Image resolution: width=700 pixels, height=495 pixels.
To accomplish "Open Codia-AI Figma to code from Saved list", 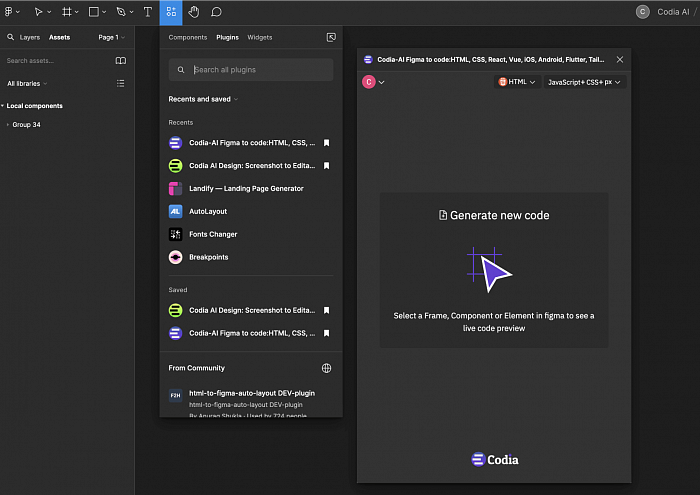I will pos(242,333).
